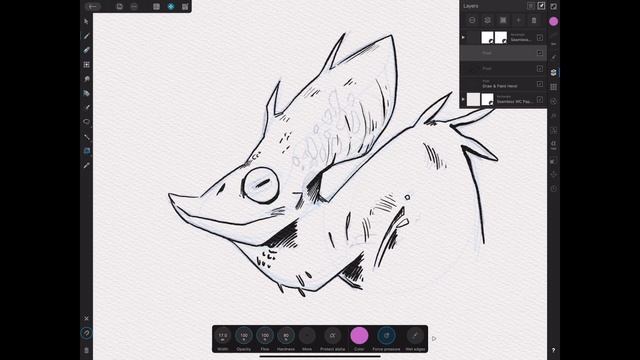Click thumbnail of Seamless WC Paper layer
This screenshot has height=360, width=640.
(x=473, y=99)
